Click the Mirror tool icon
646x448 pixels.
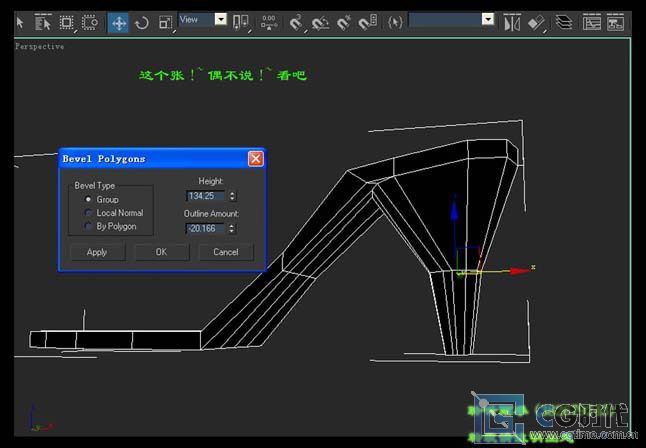(x=512, y=23)
